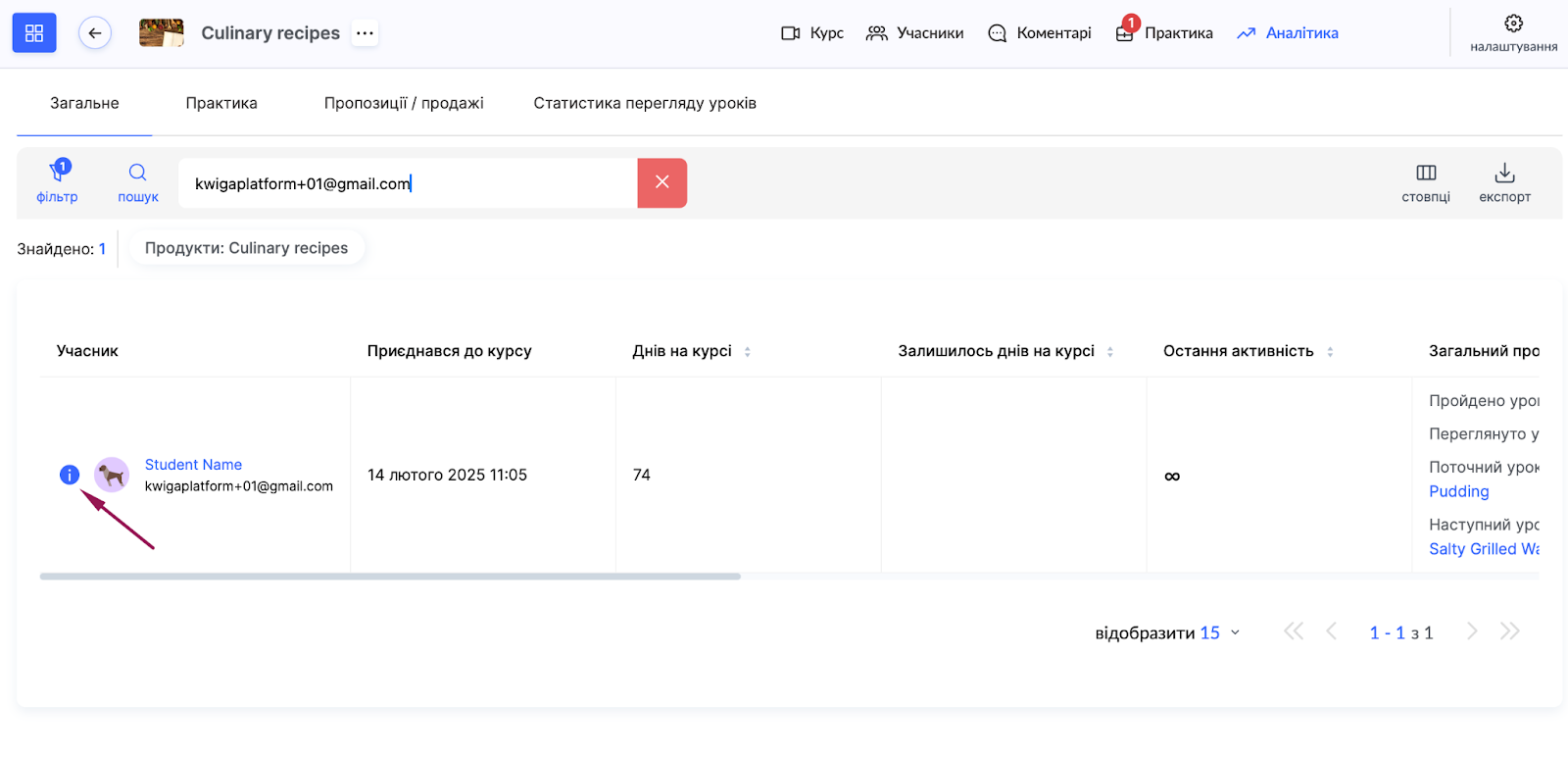The width and height of the screenshot is (1568, 757).
Task: Open the dashboard grid menu icon
Action: click(34, 33)
